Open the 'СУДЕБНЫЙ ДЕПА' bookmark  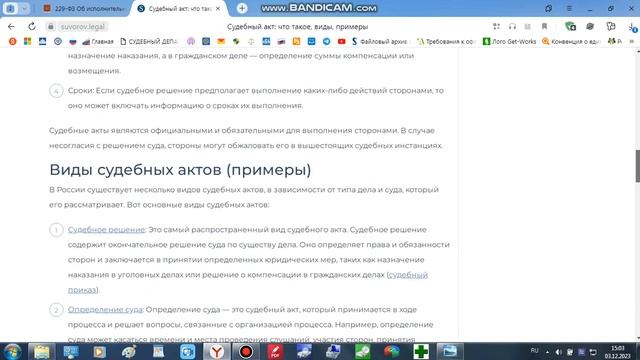149,41
